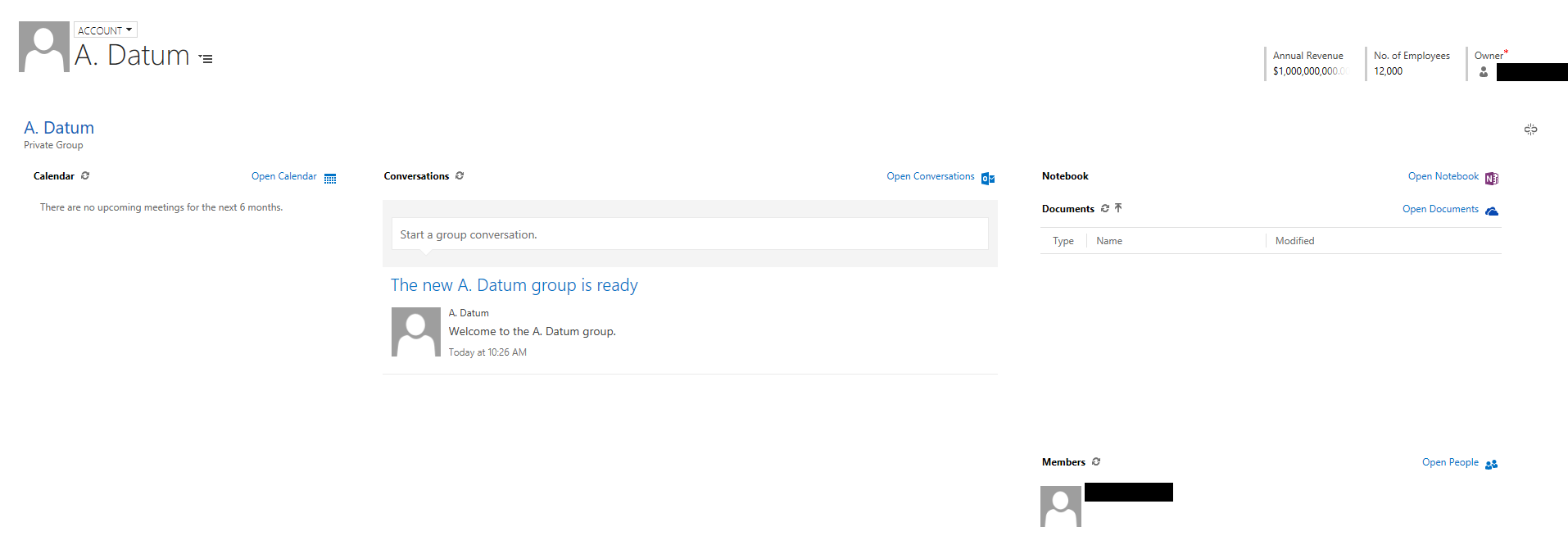The width and height of the screenshot is (1568, 545).
Task: Open the ACCOUNT entity dropdown
Action: pos(105,30)
